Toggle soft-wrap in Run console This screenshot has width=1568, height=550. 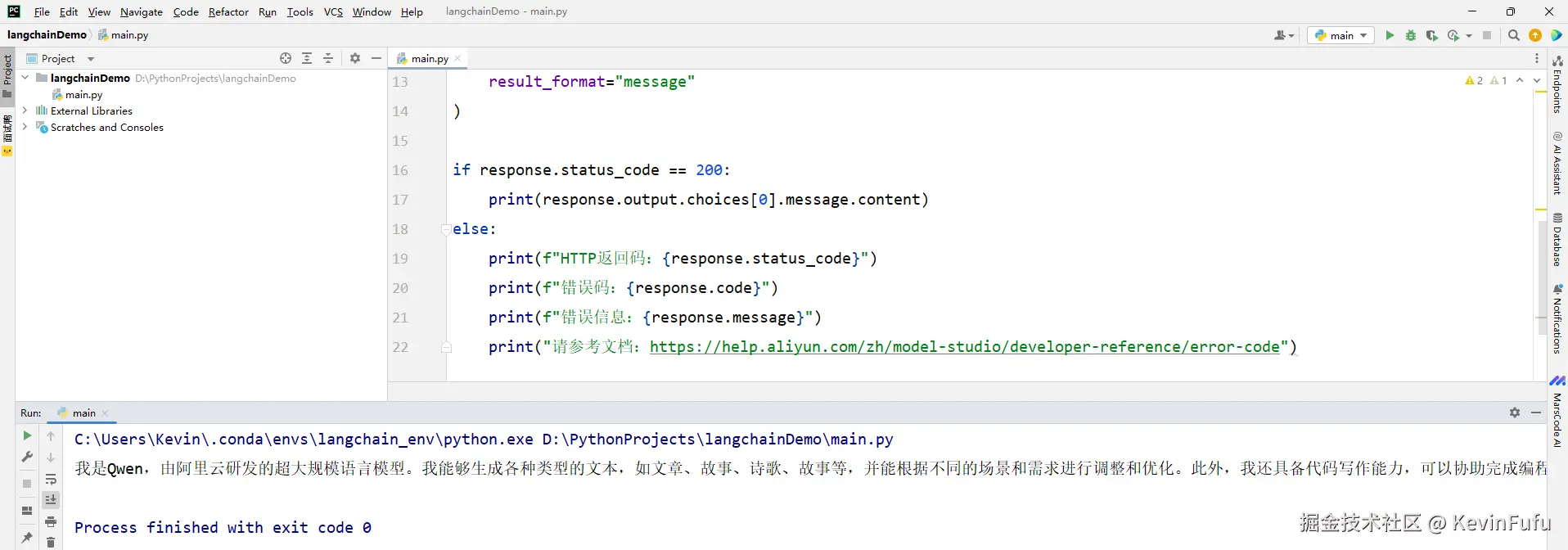[51, 479]
